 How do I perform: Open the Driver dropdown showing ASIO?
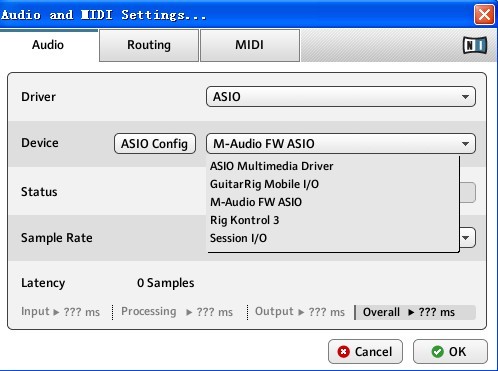341,97
